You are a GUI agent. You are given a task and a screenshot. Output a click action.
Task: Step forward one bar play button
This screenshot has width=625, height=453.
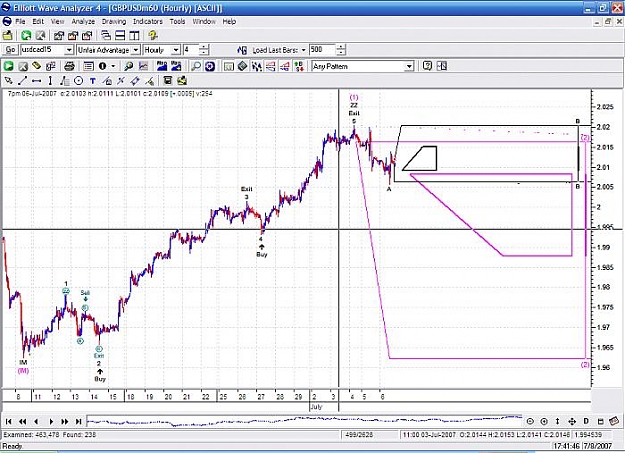point(51,421)
